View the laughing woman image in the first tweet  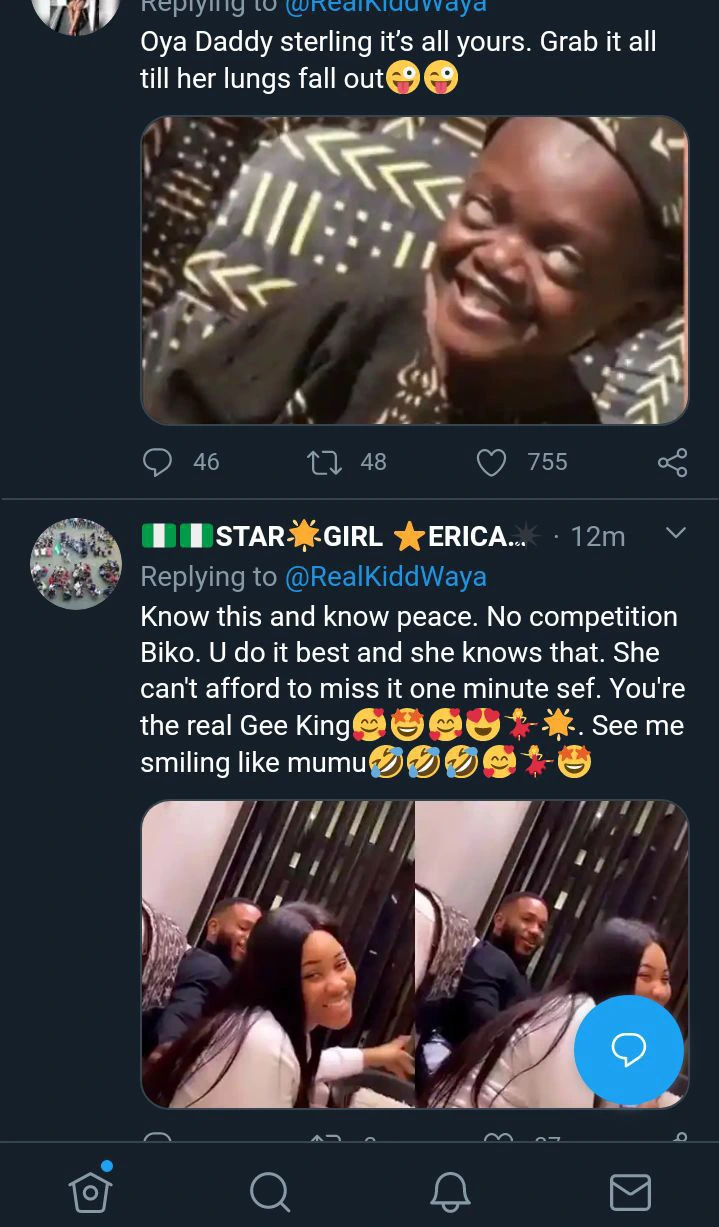(414, 270)
